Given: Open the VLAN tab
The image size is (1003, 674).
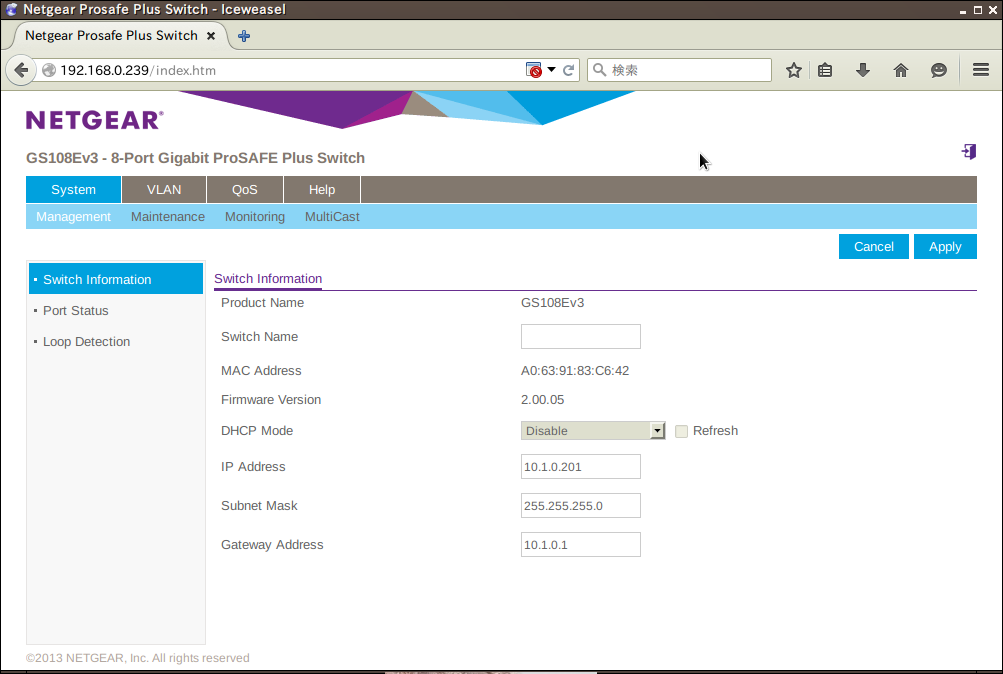Looking at the screenshot, I should [164, 190].
